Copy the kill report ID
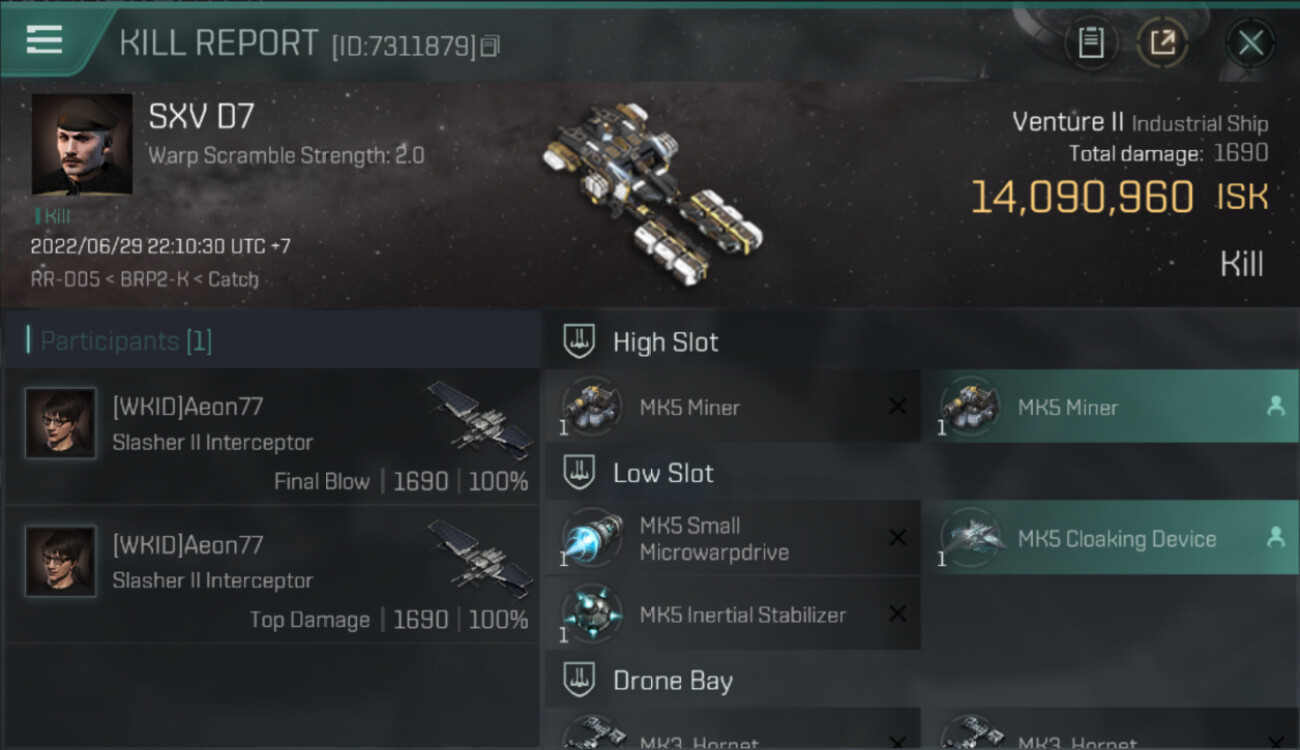Viewport: 1300px width, 750px height. point(490,46)
